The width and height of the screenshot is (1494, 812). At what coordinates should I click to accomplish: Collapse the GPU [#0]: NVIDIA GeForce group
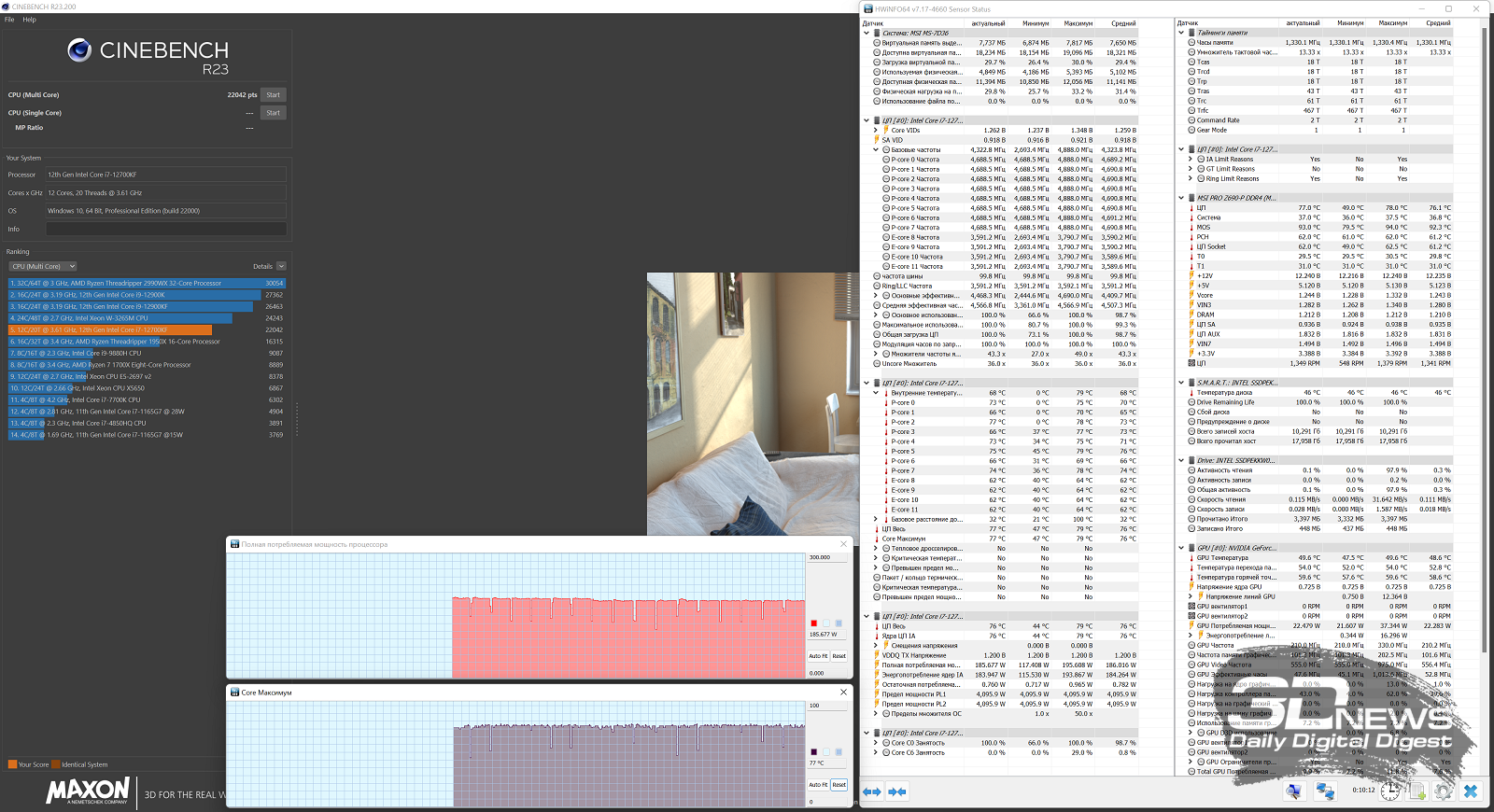pyautogui.click(x=1180, y=548)
